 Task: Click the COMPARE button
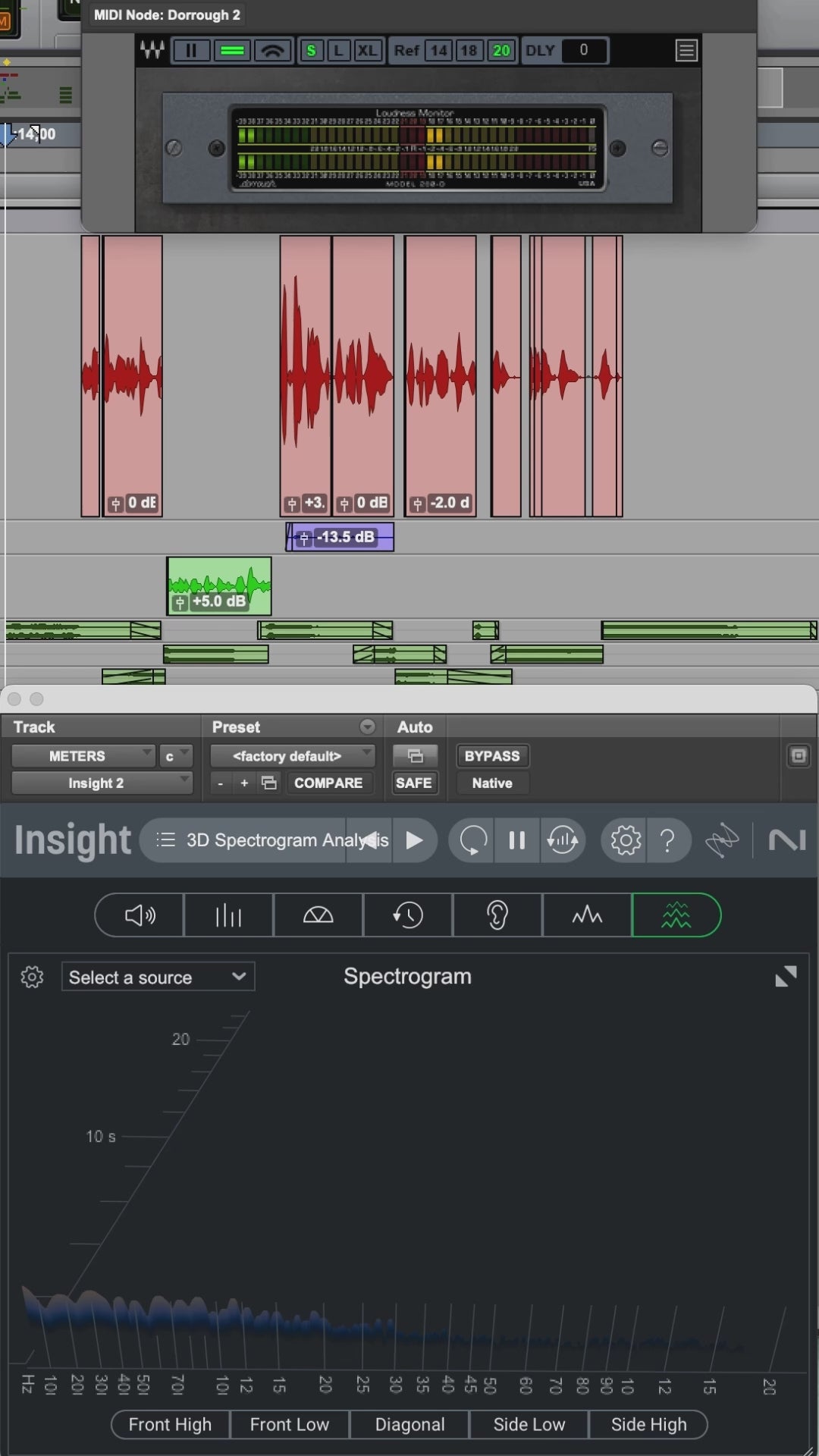click(328, 783)
